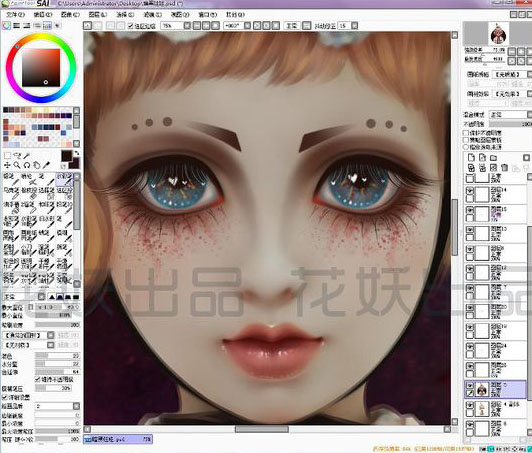
Task: Open the brush shape dropdown
Action: click(x=51, y=335)
